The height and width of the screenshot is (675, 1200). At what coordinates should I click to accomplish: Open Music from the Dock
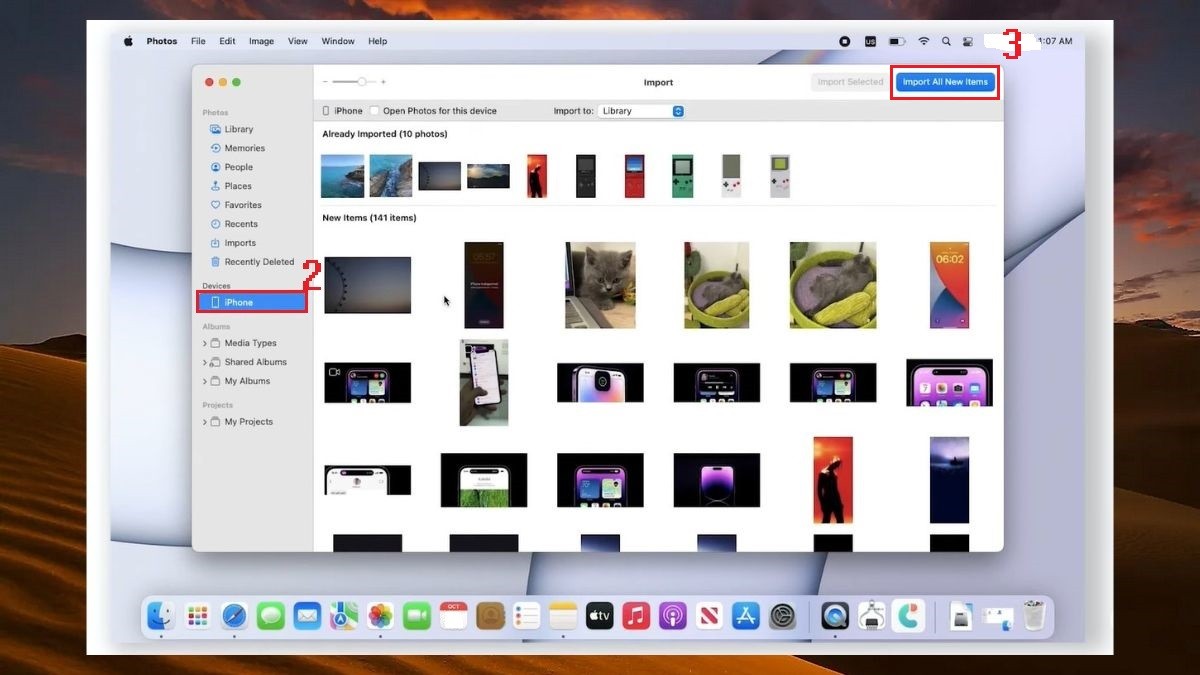click(636, 616)
